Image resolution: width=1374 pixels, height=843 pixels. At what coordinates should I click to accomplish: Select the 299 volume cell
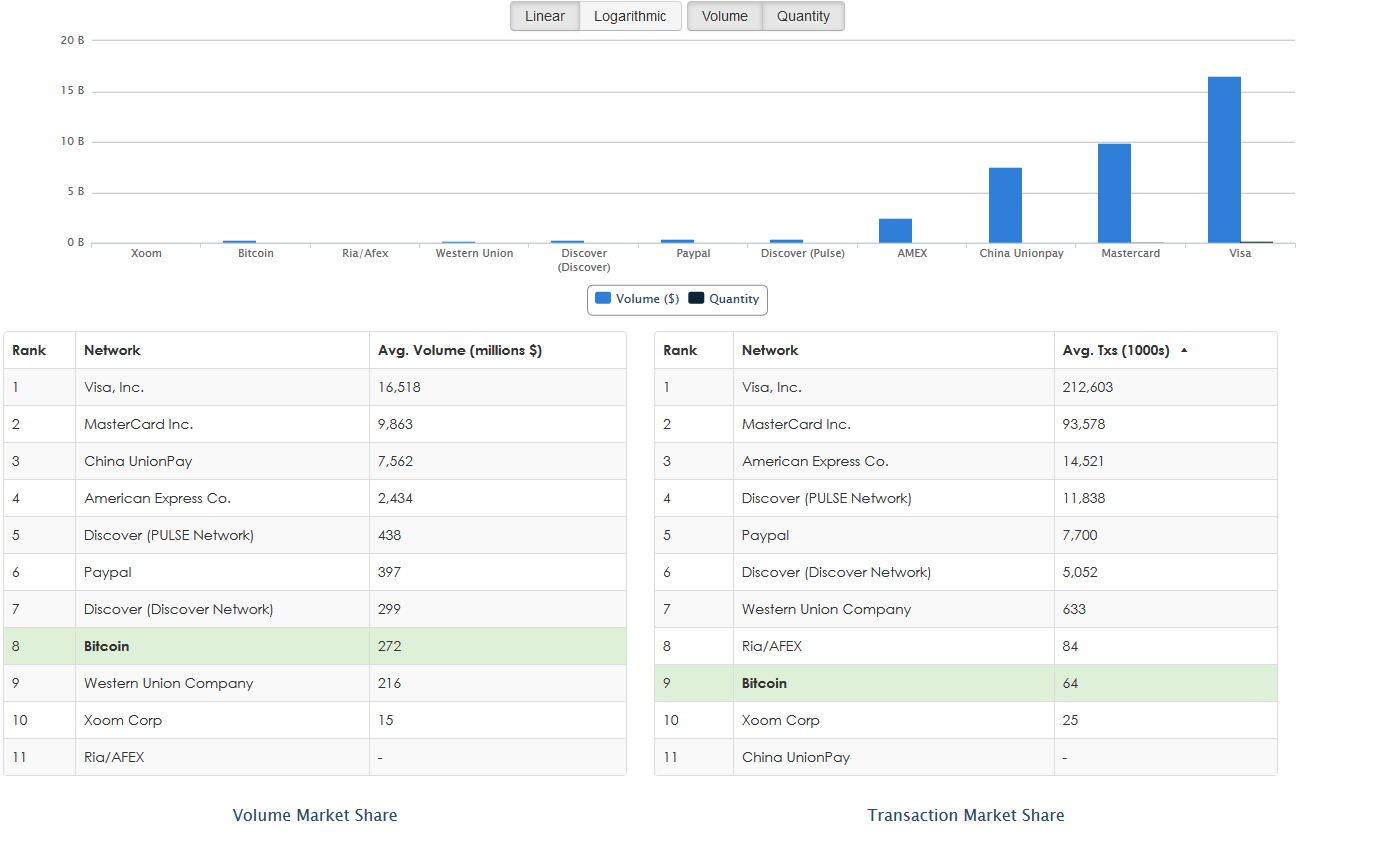[x=498, y=609]
